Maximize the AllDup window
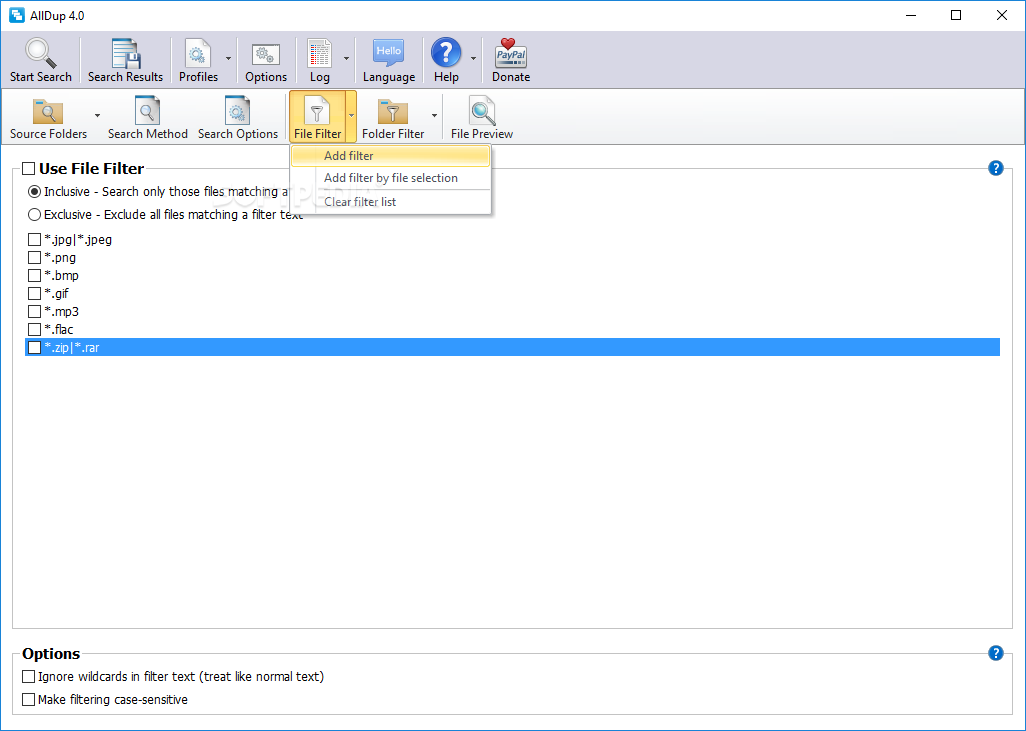Image resolution: width=1026 pixels, height=731 pixels. pyautogui.click(x=956, y=15)
